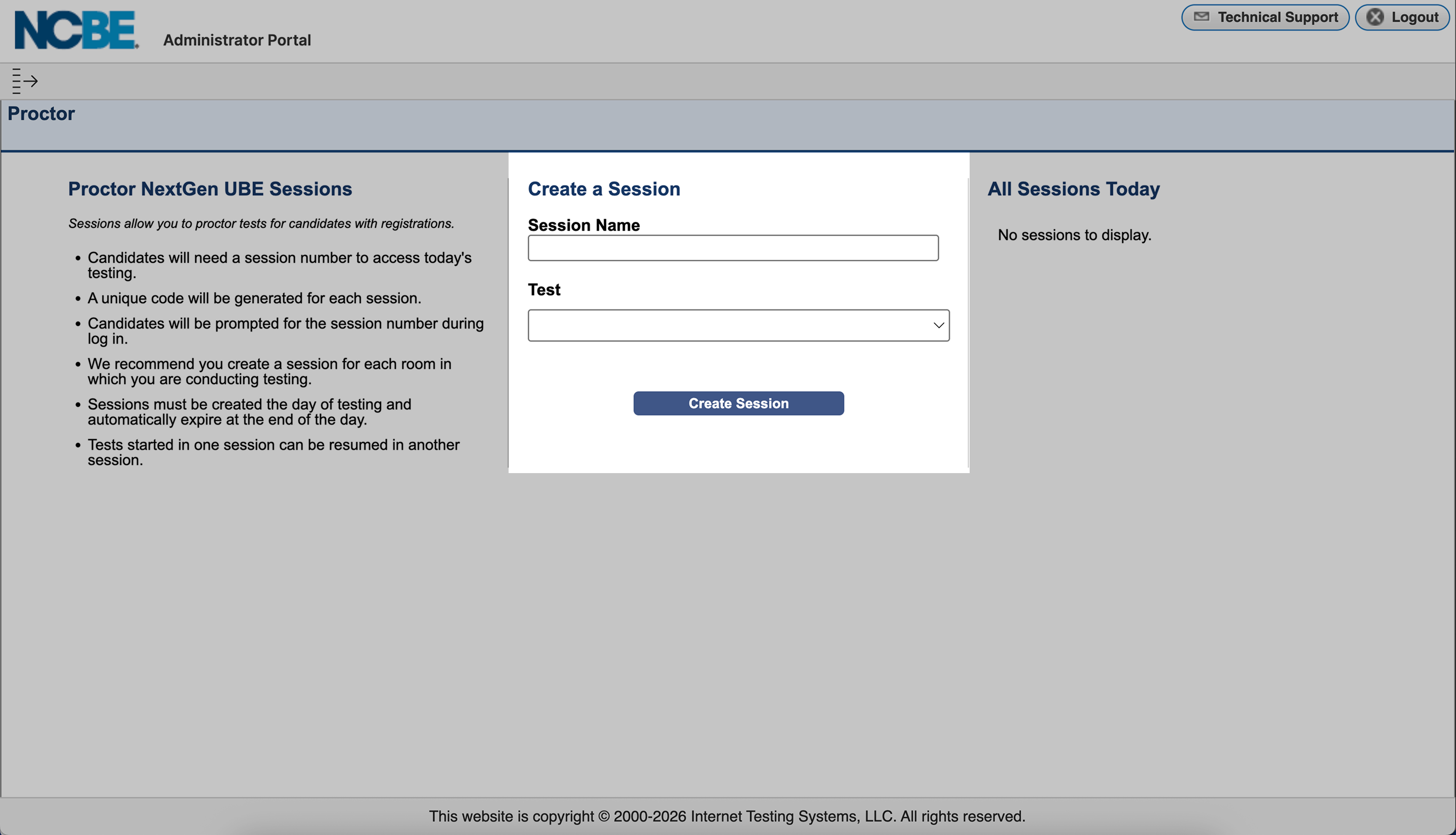Click the 'Sessions must be created the day' bullet
This screenshot has width=1456, height=835.
pos(249,412)
